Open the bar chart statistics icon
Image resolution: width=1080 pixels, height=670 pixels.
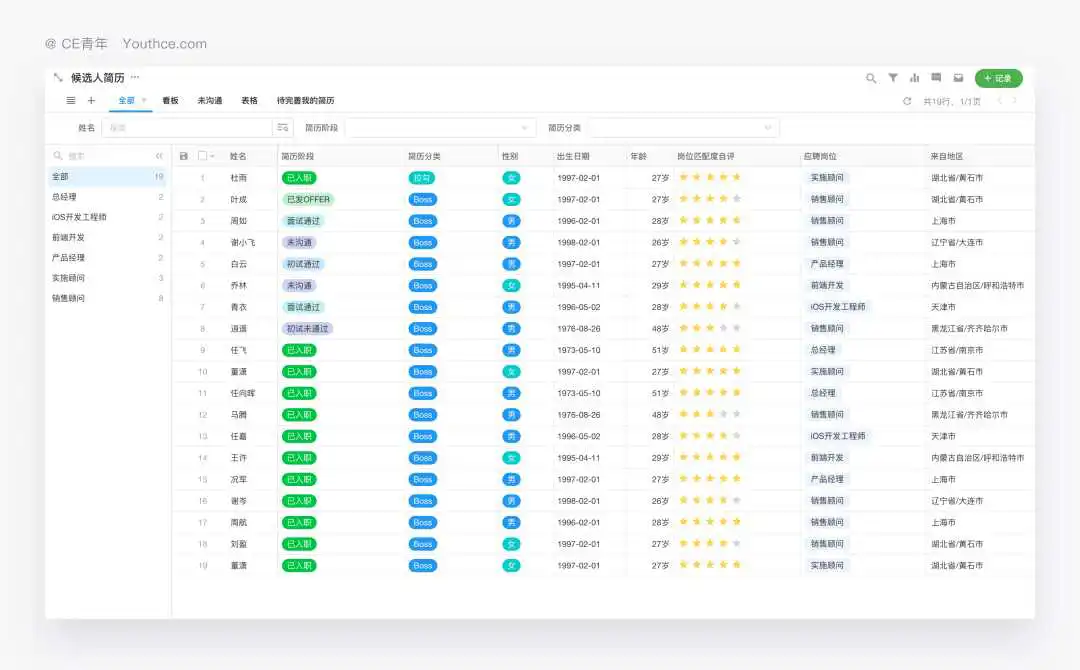point(914,78)
